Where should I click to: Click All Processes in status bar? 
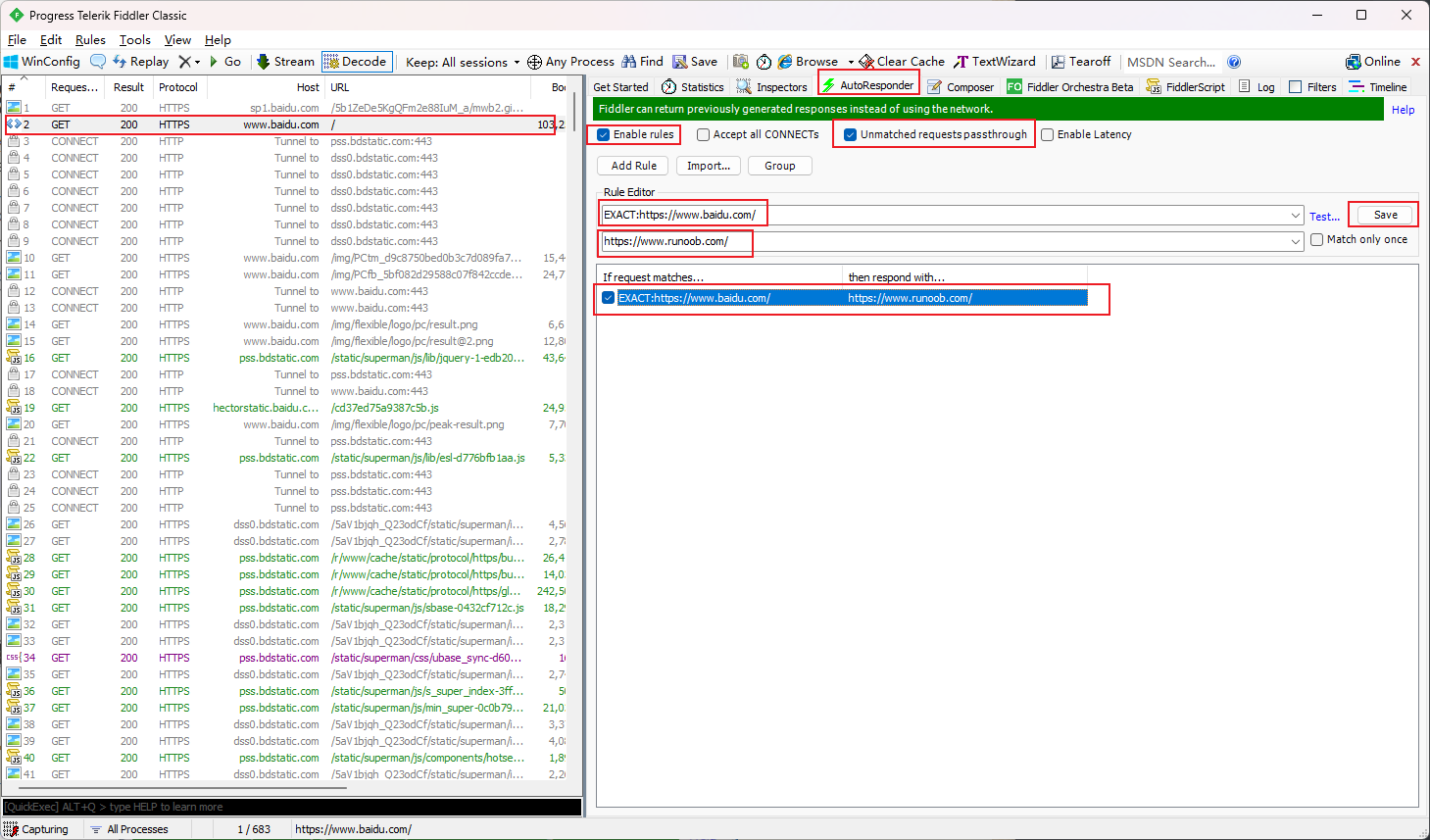pyautogui.click(x=129, y=829)
